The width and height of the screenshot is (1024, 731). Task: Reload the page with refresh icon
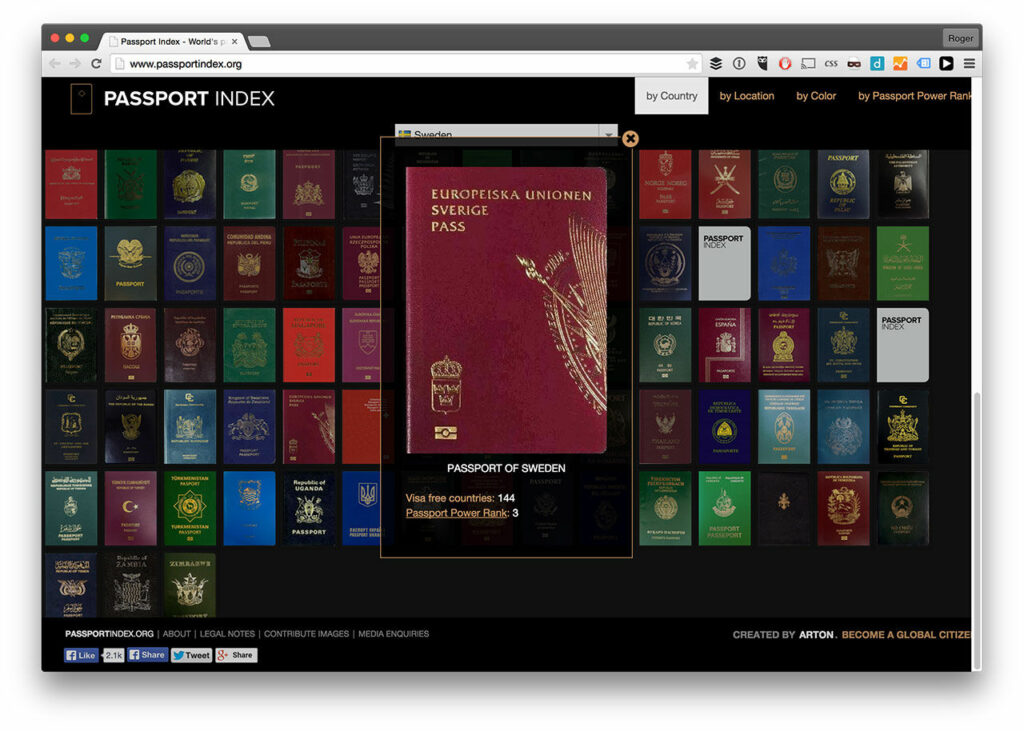point(96,63)
